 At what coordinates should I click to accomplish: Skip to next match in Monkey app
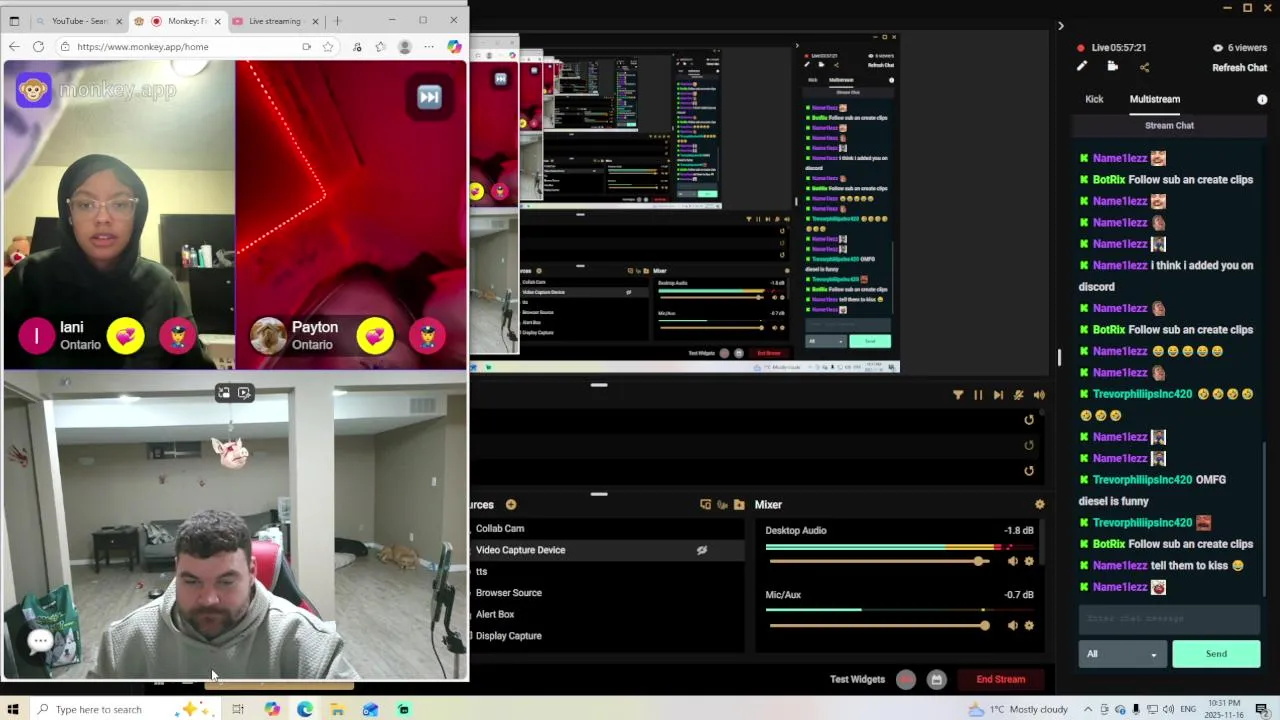[429, 97]
